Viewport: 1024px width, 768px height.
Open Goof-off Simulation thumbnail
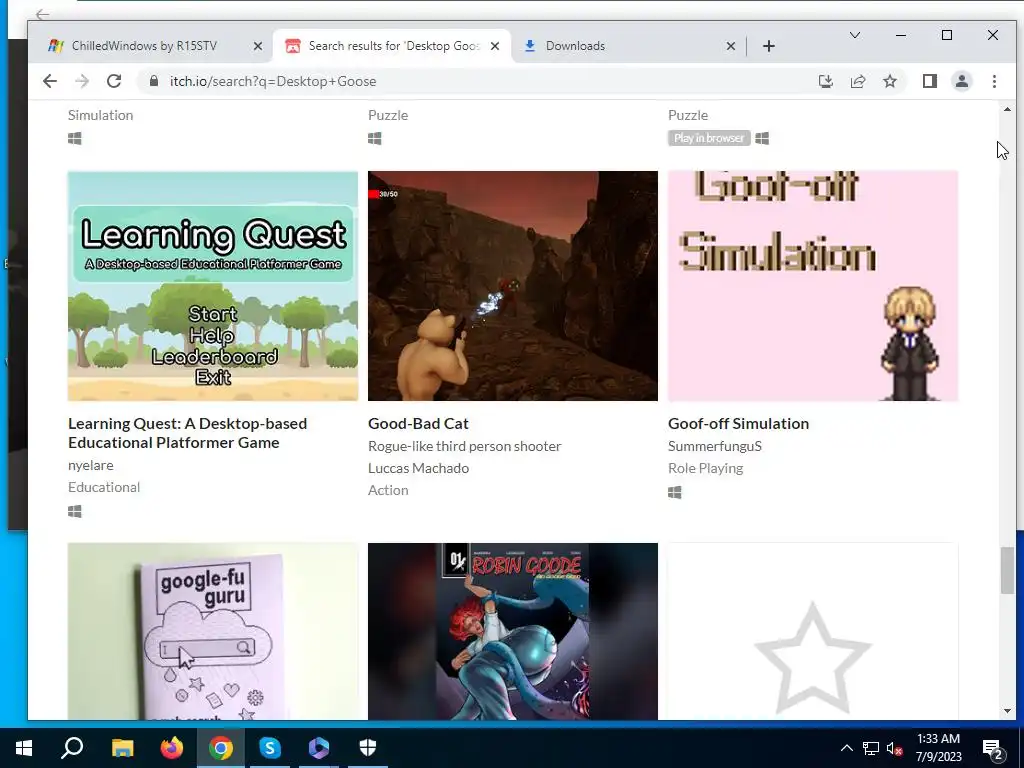pos(813,286)
